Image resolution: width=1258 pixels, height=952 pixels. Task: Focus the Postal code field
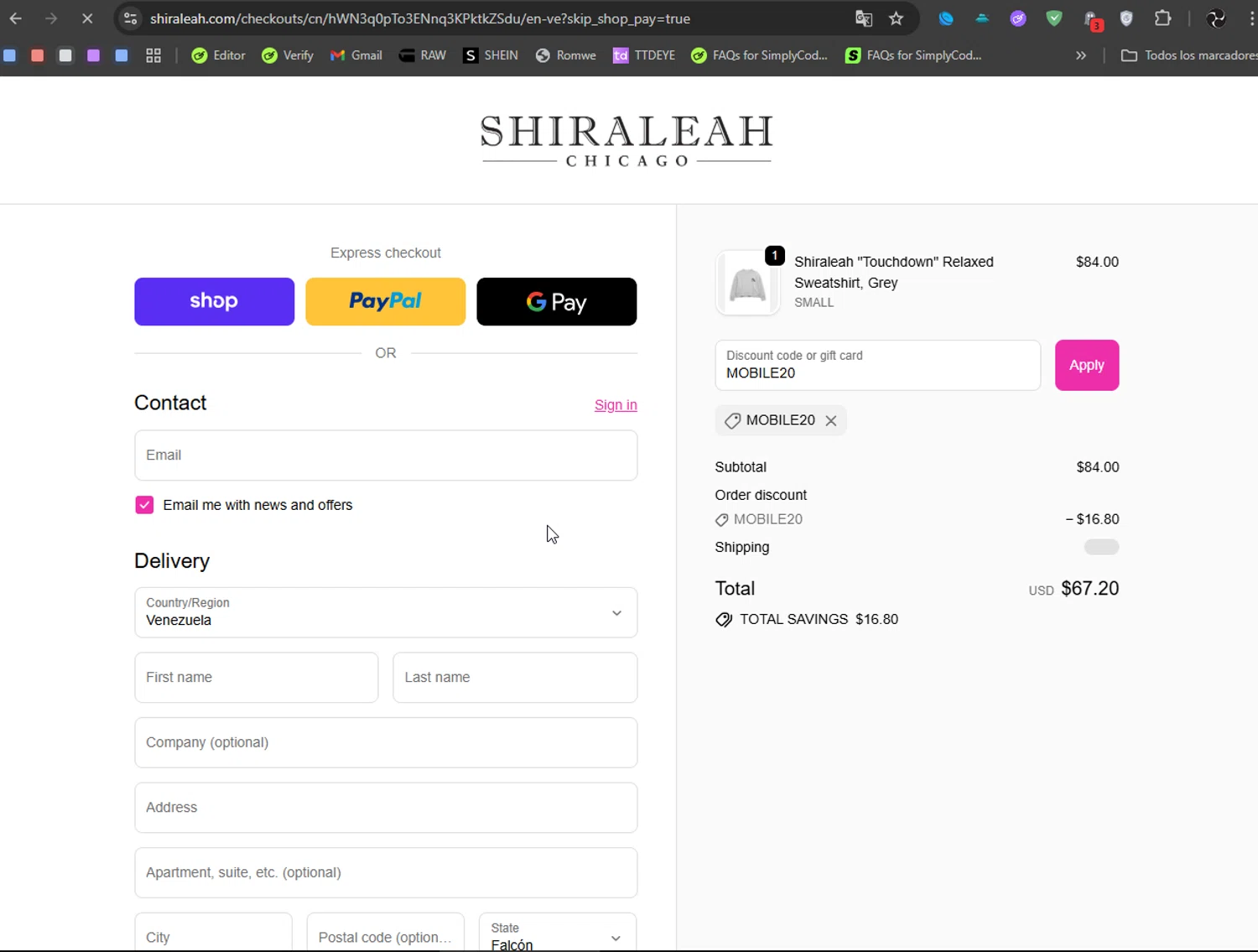pos(386,933)
